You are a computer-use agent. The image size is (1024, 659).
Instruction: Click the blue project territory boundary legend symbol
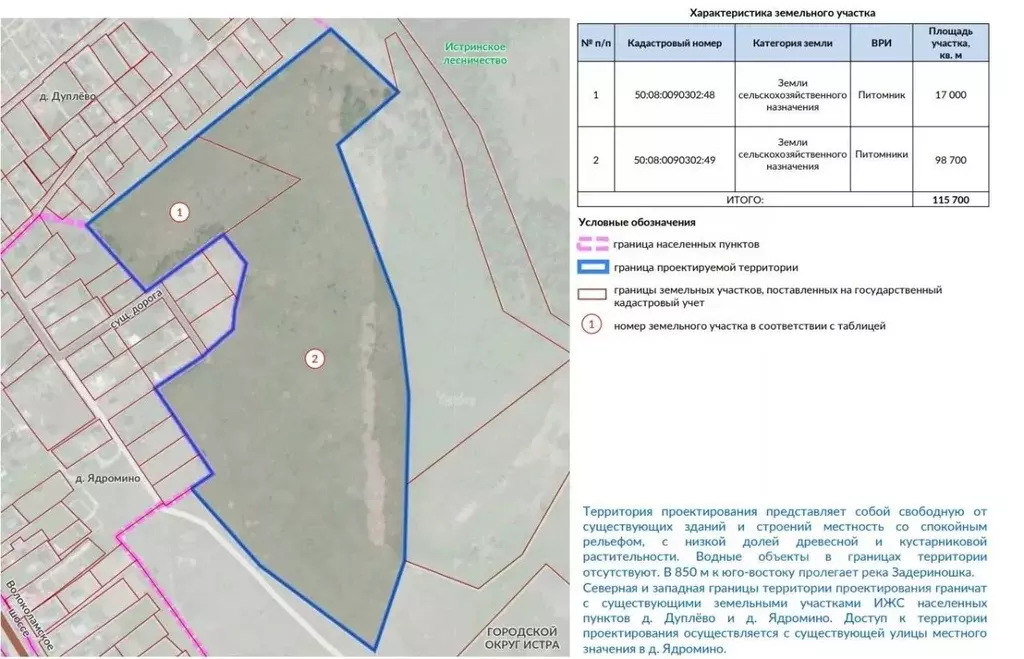(593, 267)
